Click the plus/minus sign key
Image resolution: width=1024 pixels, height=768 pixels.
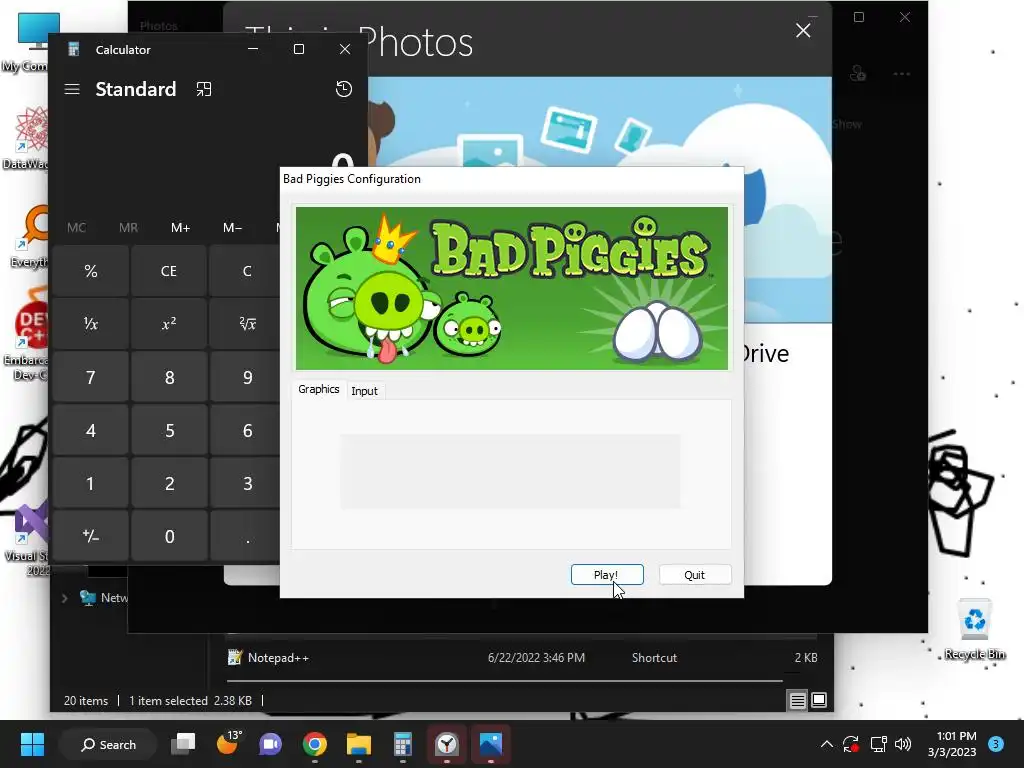click(x=91, y=536)
